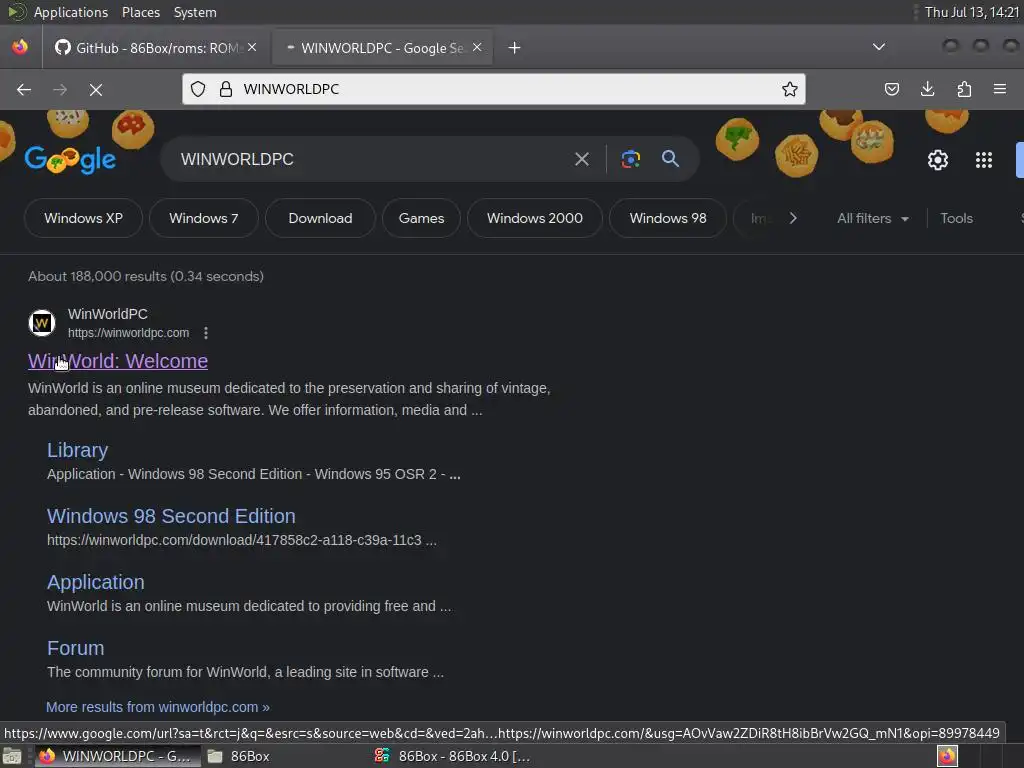Filter results by Windows 98 chip
This screenshot has width=1024, height=768.
pyautogui.click(x=667, y=218)
